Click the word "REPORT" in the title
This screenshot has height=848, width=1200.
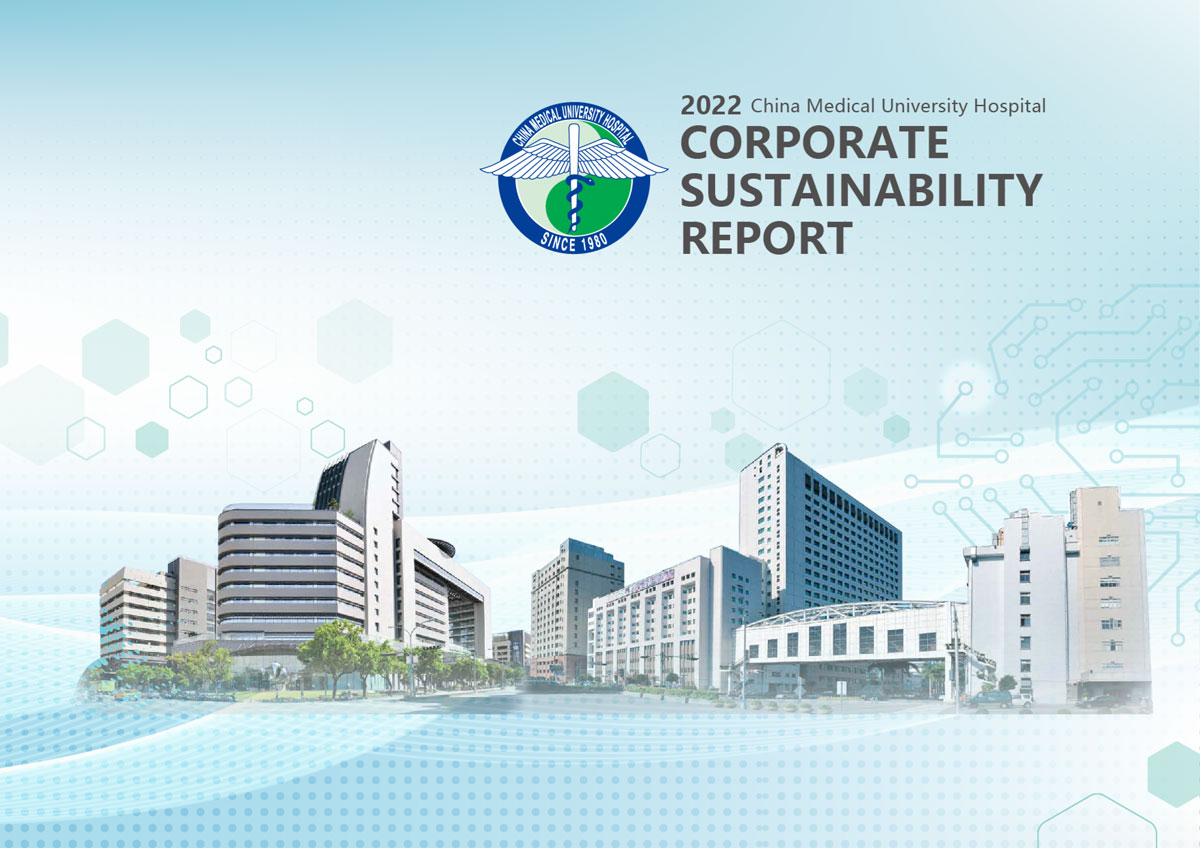(766, 238)
